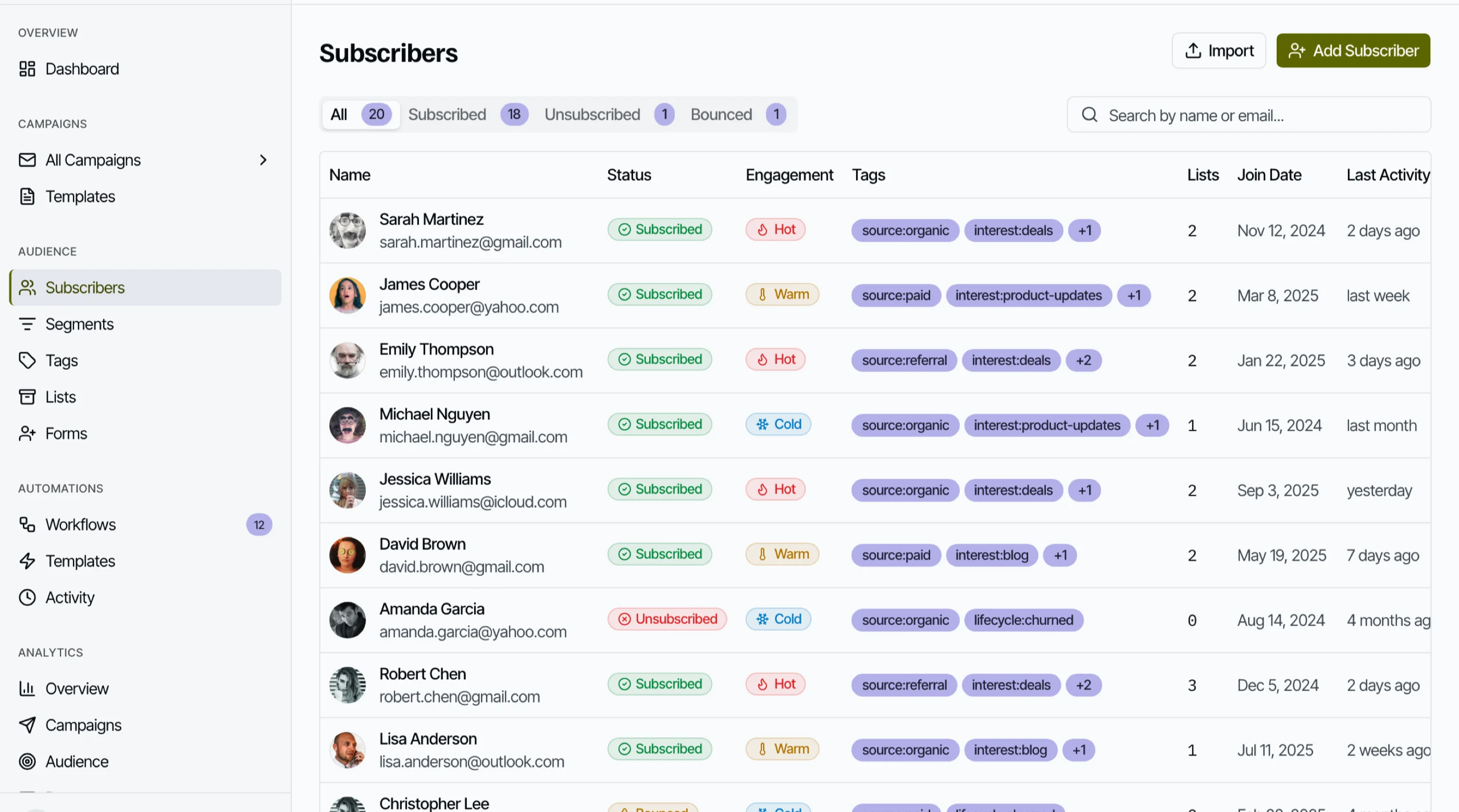The width and height of the screenshot is (1459, 812).
Task: Click the Last Activity column header
Action: [x=1388, y=175]
